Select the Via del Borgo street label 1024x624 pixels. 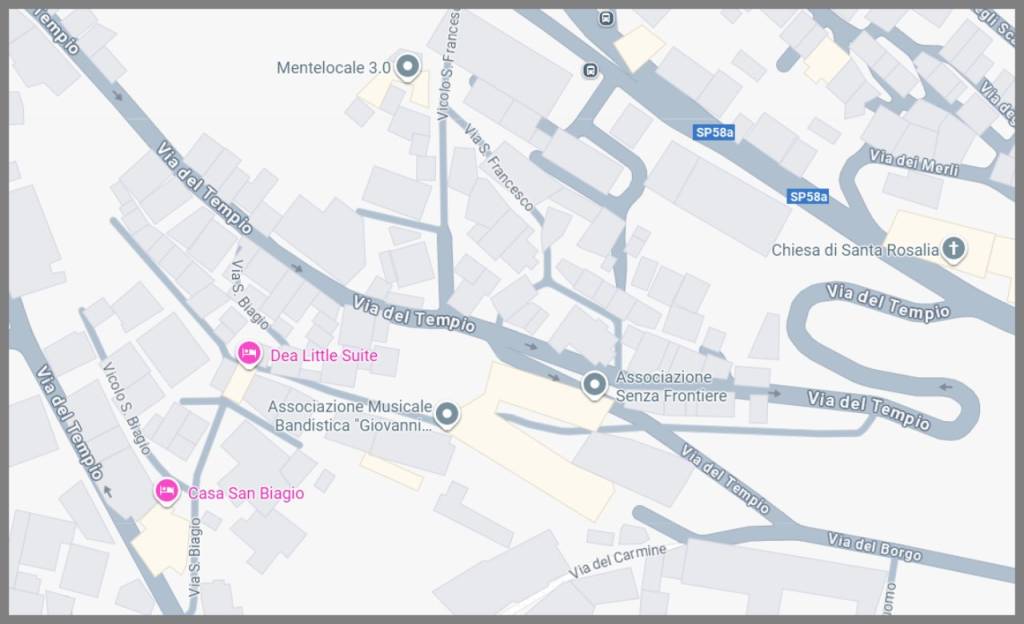click(874, 547)
